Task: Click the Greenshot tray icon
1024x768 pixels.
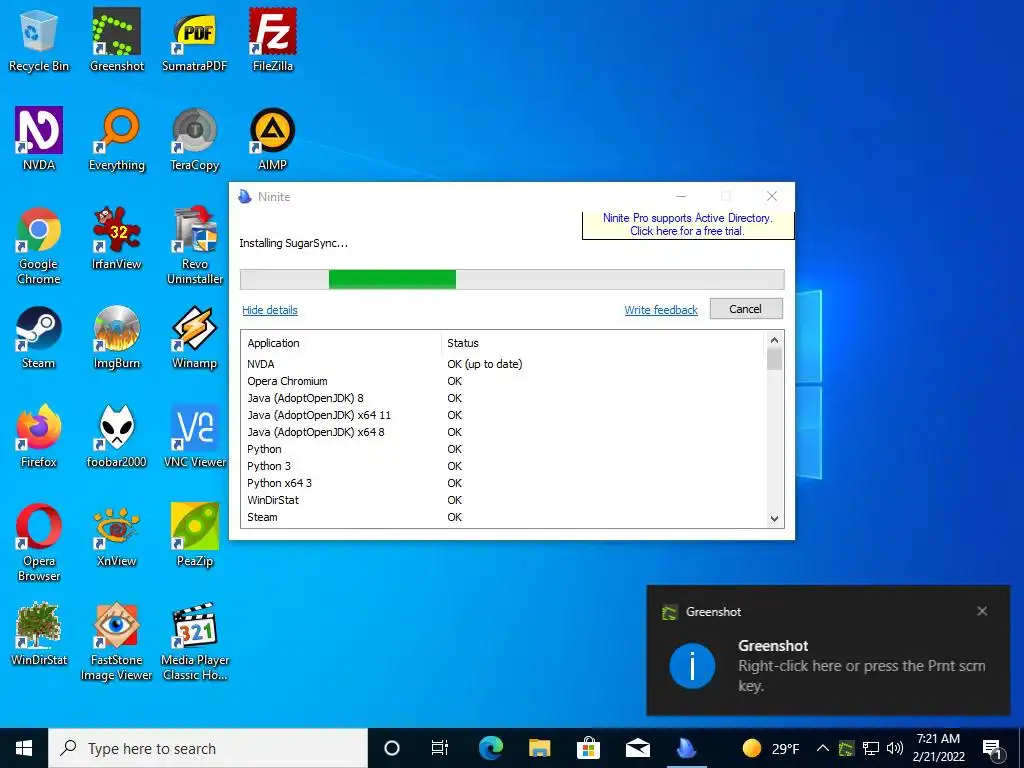Action: [846, 748]
